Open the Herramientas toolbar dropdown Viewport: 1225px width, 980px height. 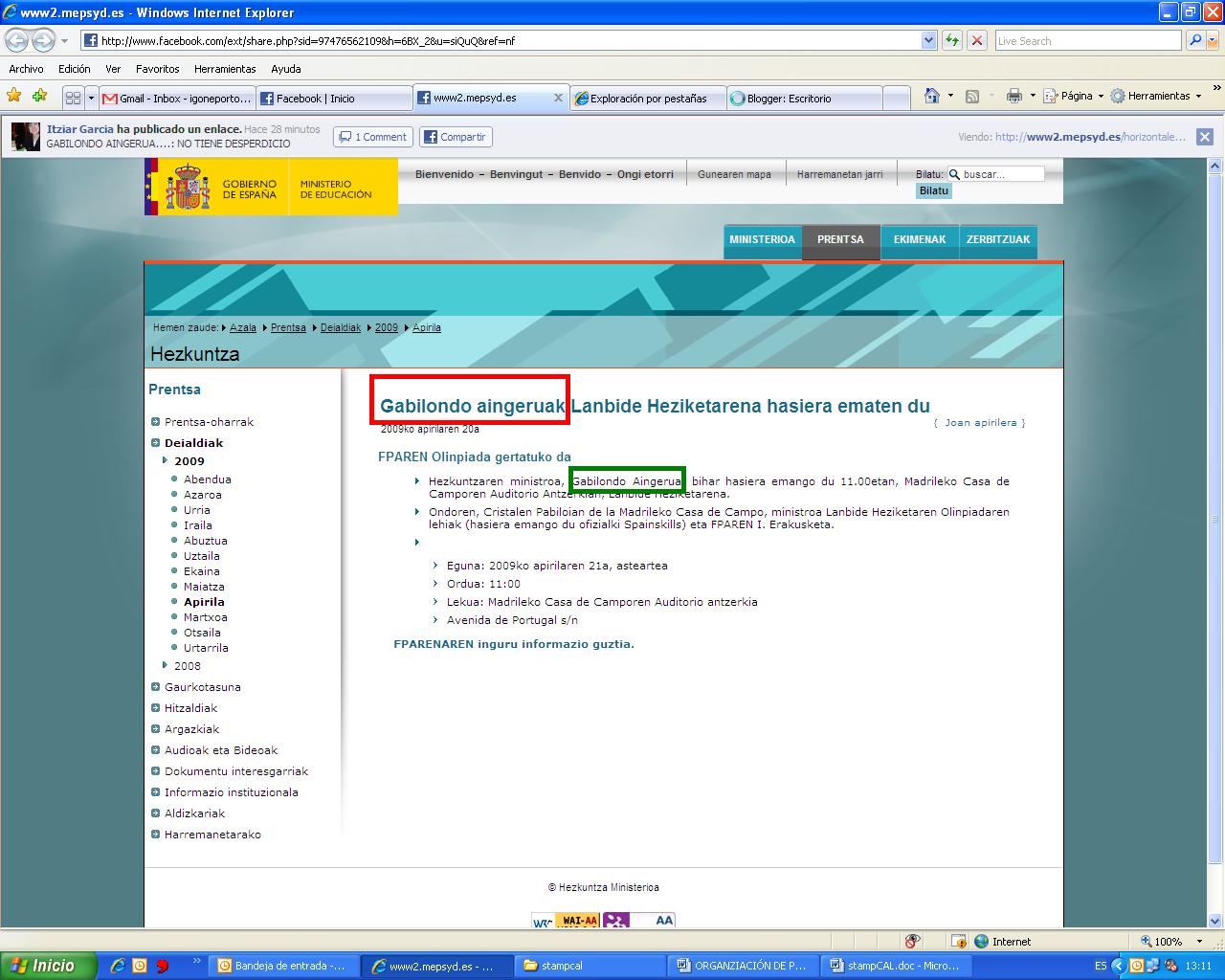pos(1156,96)
